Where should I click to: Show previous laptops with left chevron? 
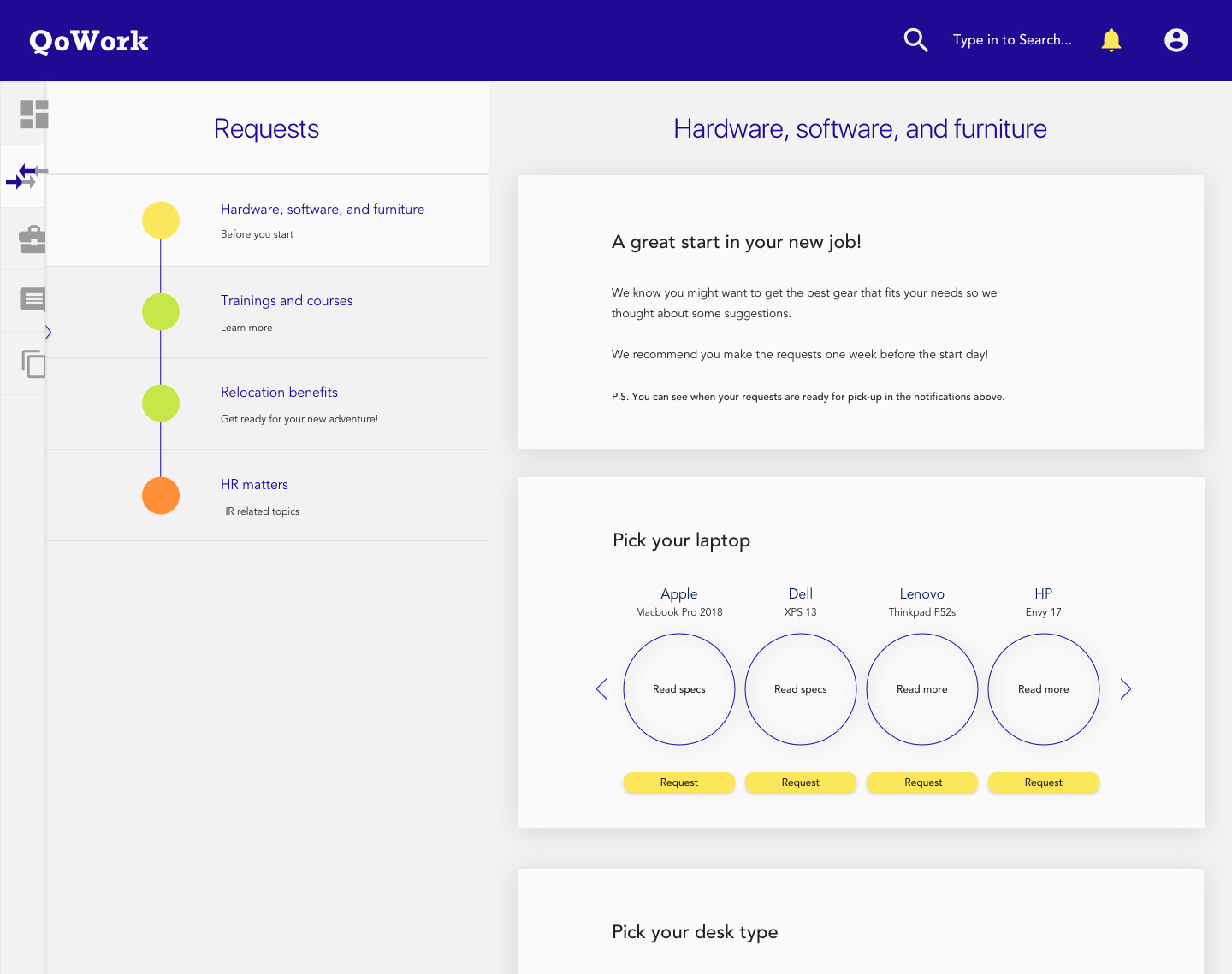pyautogui.click(x=601, y=689)
